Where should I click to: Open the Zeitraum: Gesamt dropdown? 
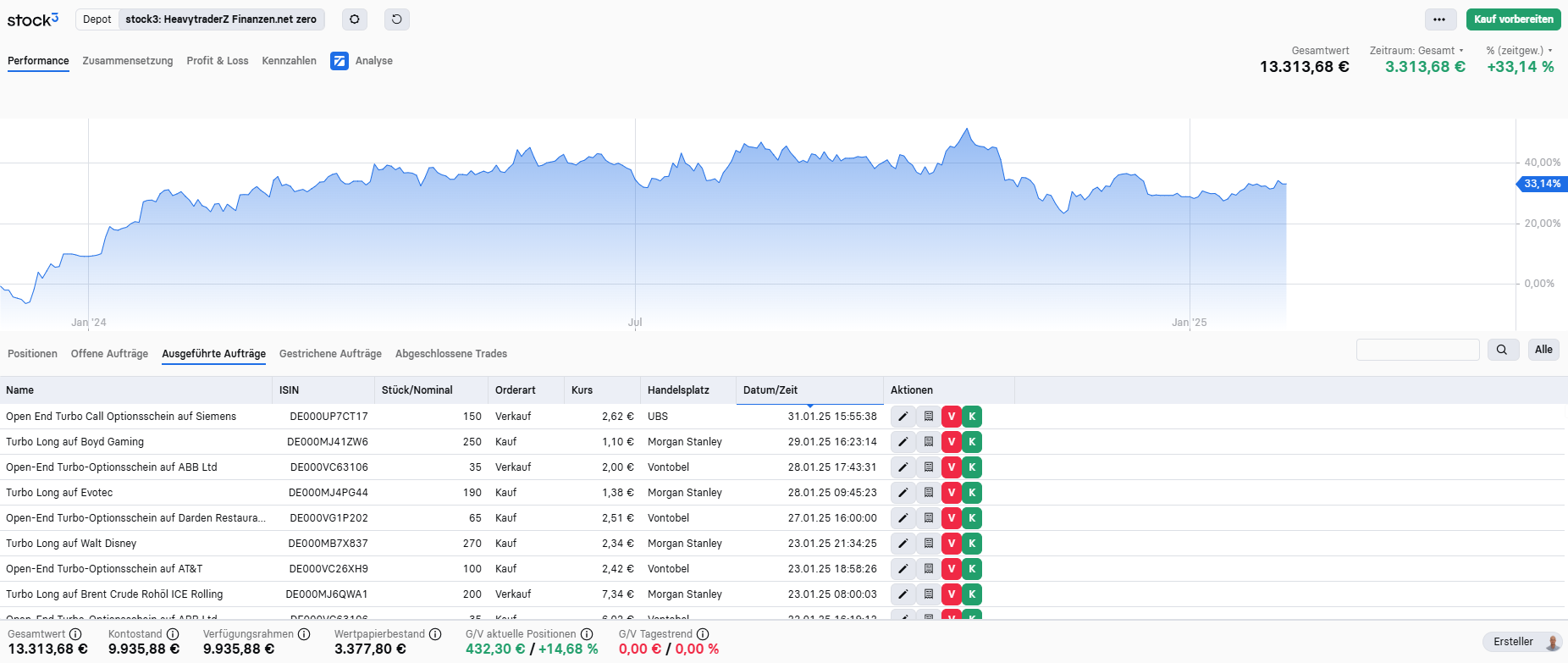click(1416, 51)
